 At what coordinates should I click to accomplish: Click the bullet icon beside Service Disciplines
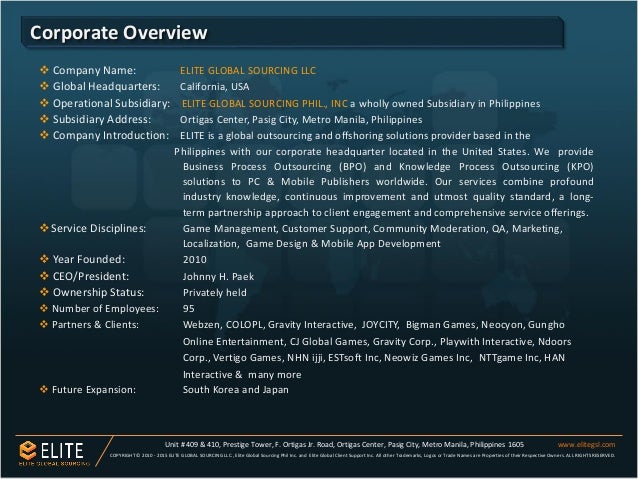44,228
